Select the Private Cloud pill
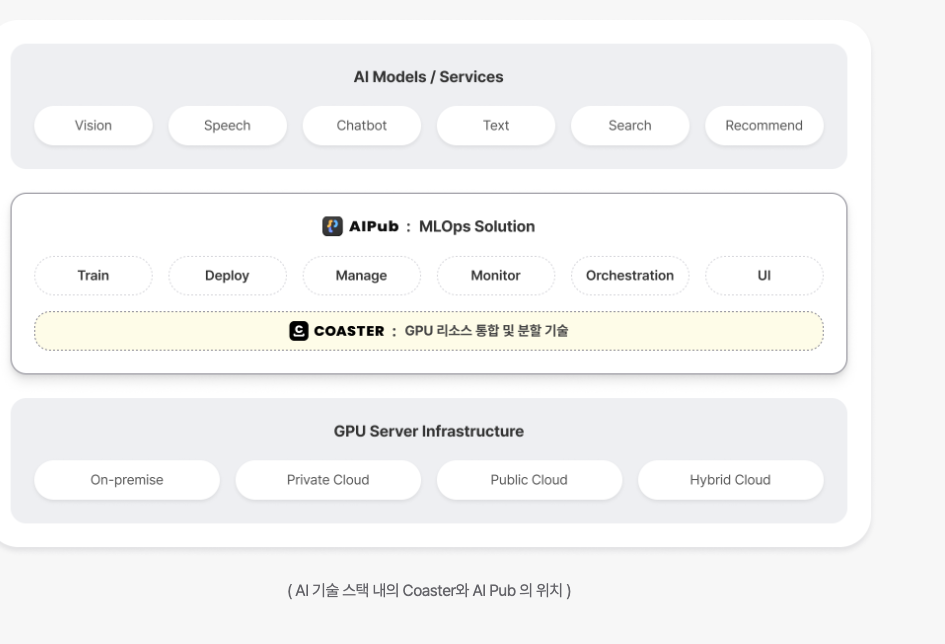 (x=328, y=480)
